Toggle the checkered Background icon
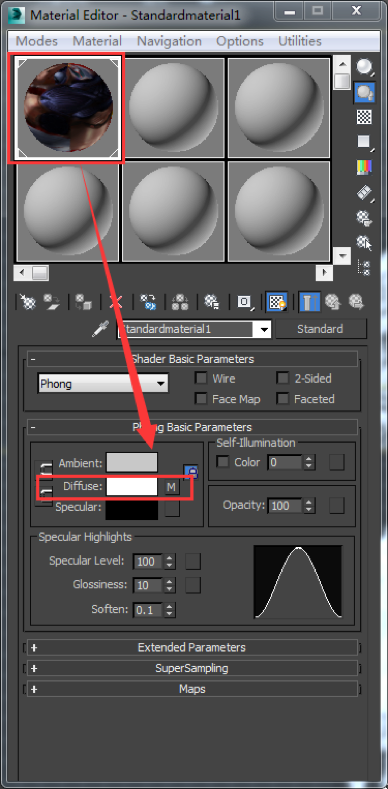 click(364, 117)
